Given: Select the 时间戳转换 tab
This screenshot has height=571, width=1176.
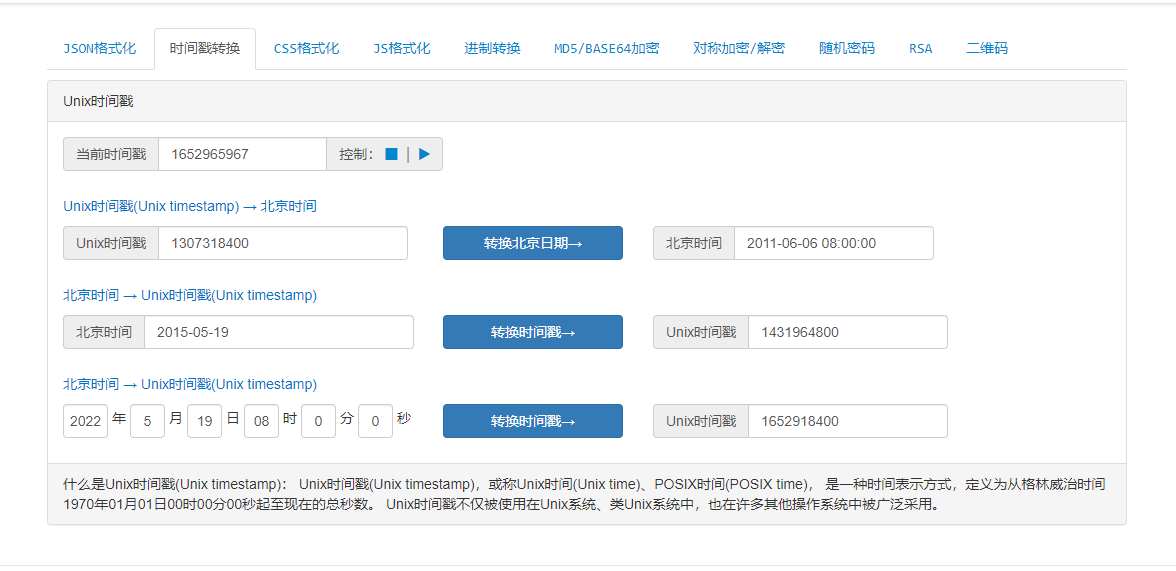Looking at the screenshot, I should [x=205, y=49].
